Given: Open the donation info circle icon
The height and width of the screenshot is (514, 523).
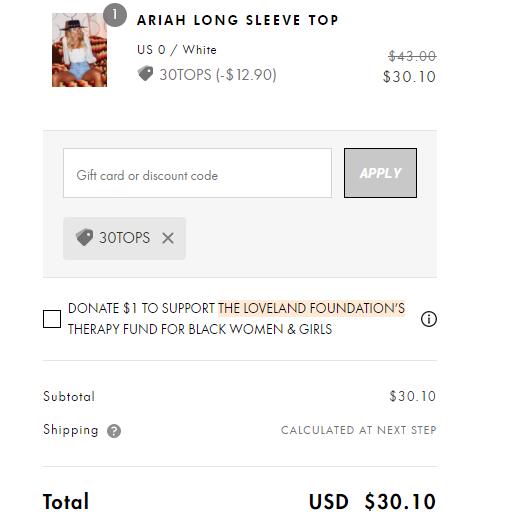Looking at the screenshot, I should pos(429,319).
